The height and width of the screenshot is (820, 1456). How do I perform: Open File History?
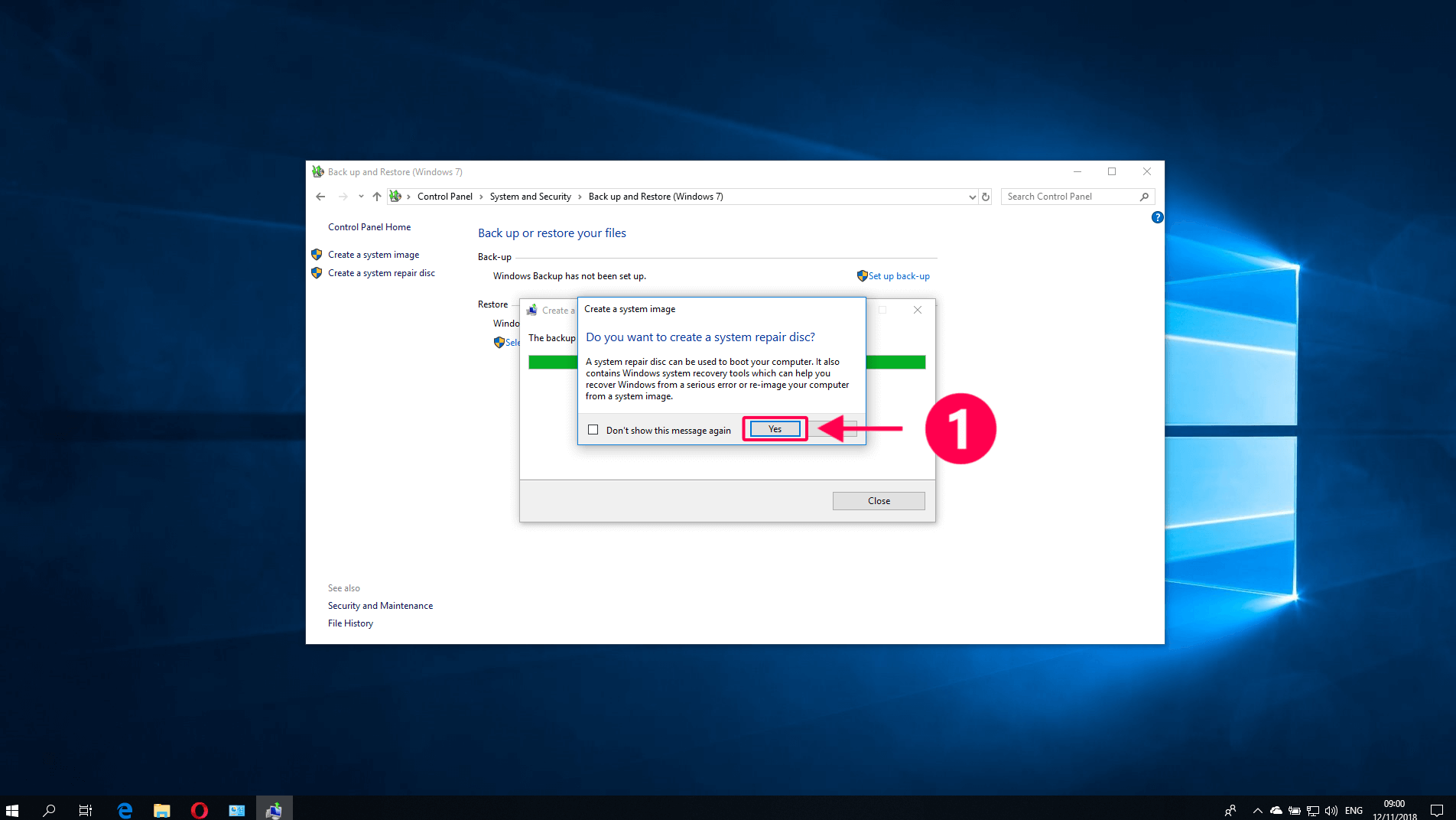pos(350,623)
